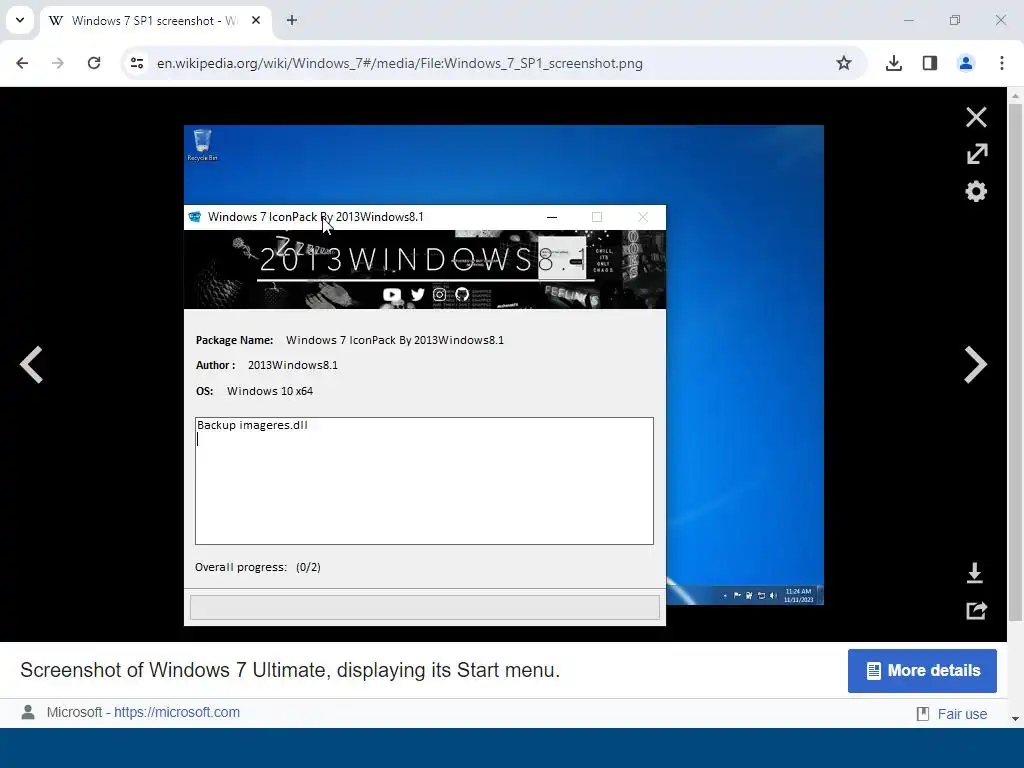
Task: Click the Overall progress (0/2) label
Action: coord(257,567)
